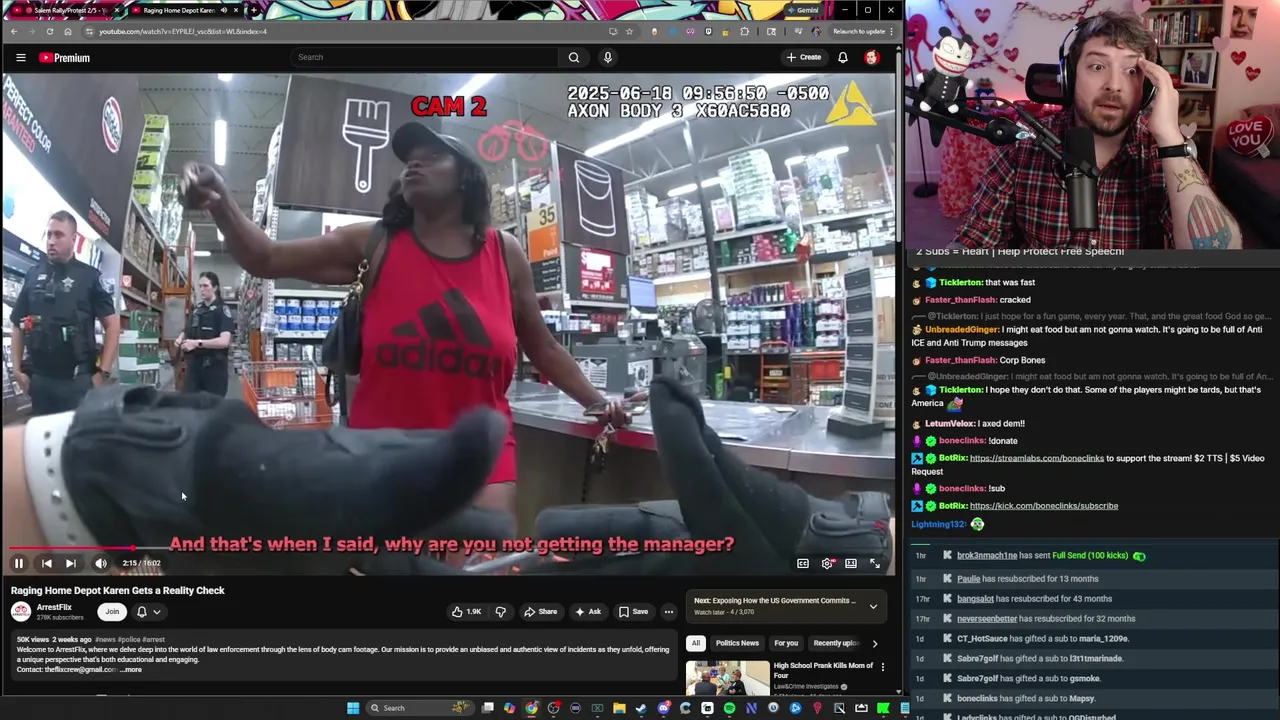
Task: Mute the video player volume
Action: 100,563
